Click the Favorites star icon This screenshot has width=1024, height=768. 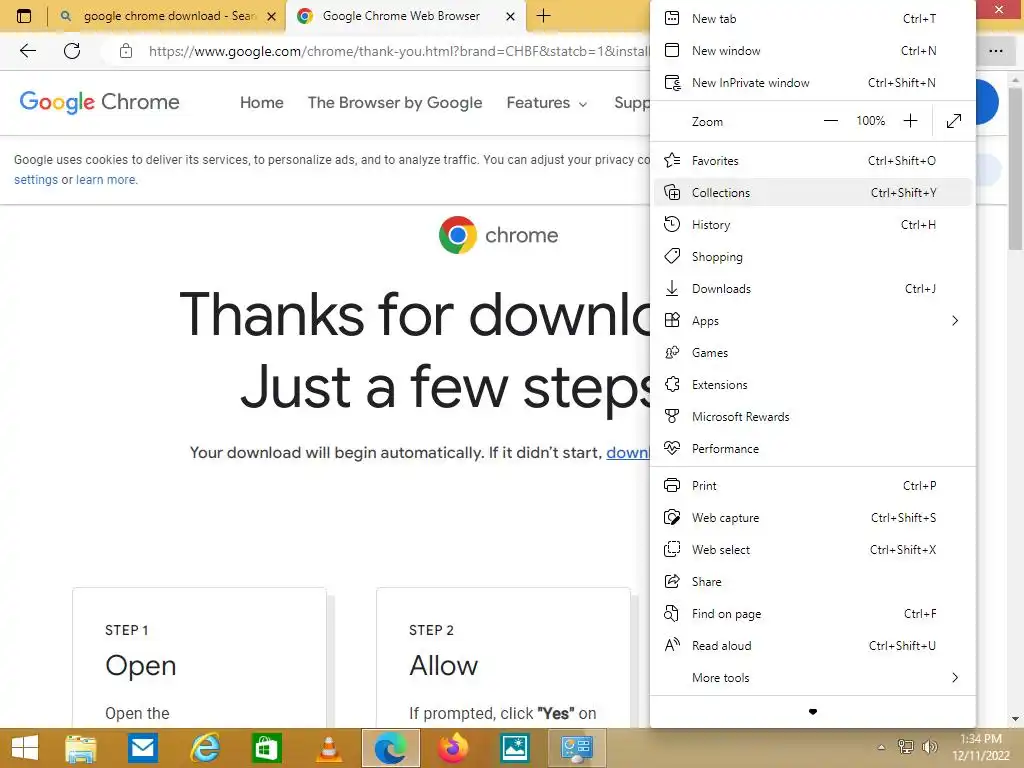[x=672, y=160]
